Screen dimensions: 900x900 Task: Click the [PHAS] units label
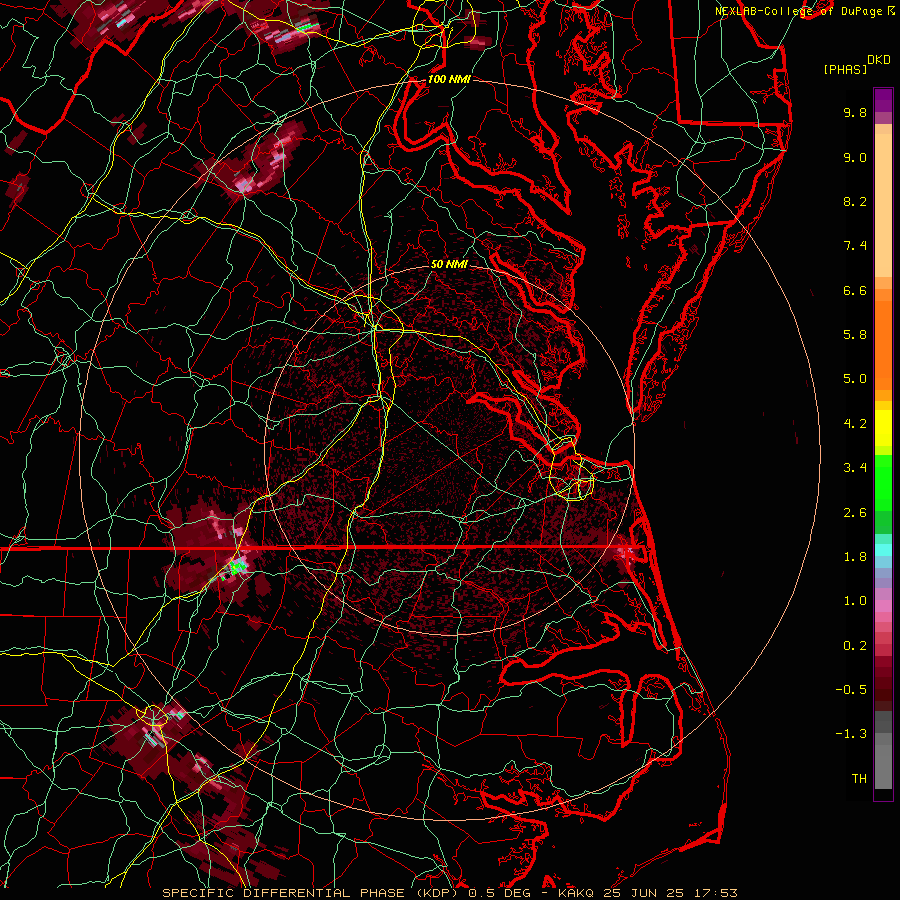pos(845,69)
